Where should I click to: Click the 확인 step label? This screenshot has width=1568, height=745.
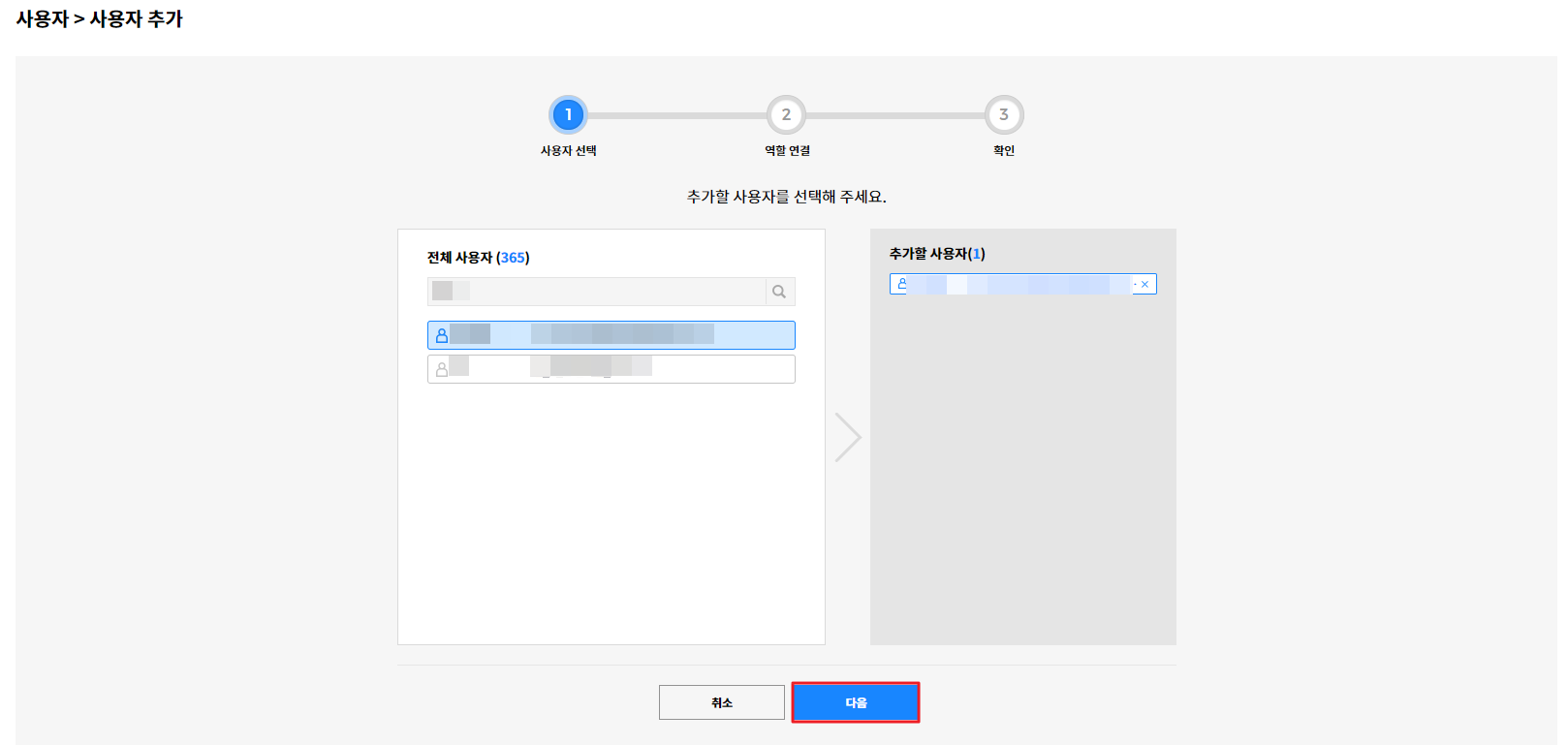[x=1004, y=151]
